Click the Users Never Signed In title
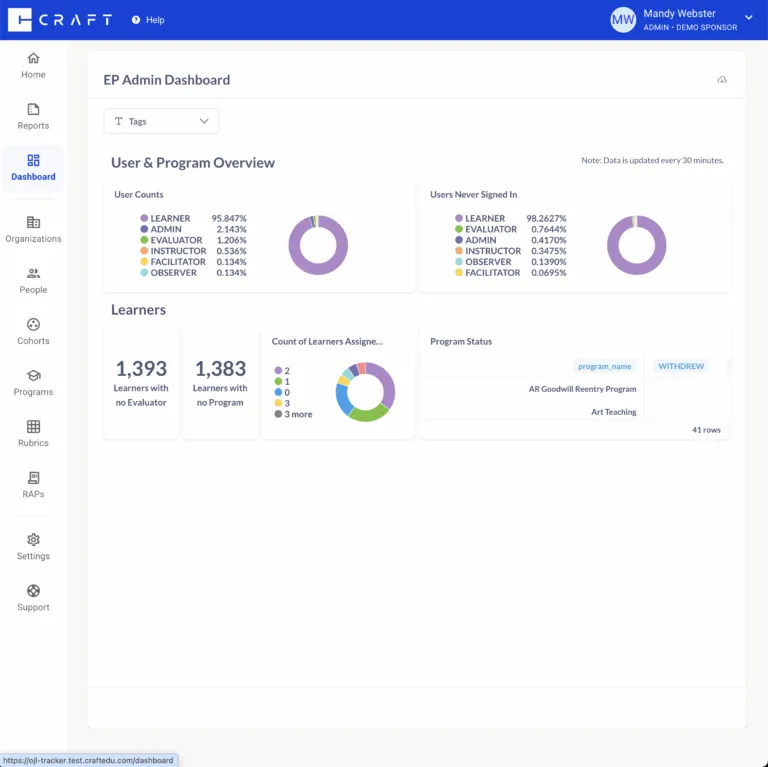 (474, 194)
